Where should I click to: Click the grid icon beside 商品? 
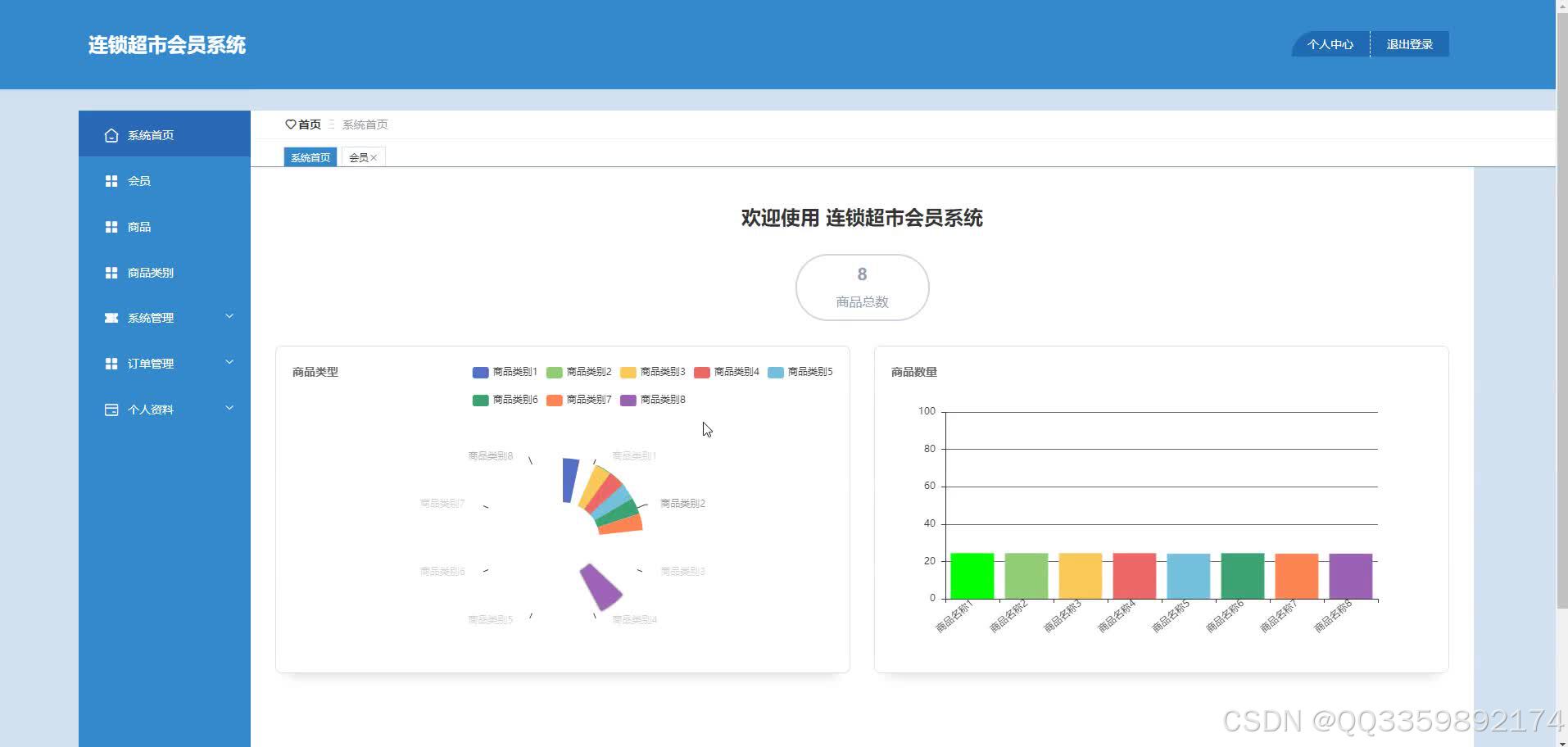click(x=111, y=227)
